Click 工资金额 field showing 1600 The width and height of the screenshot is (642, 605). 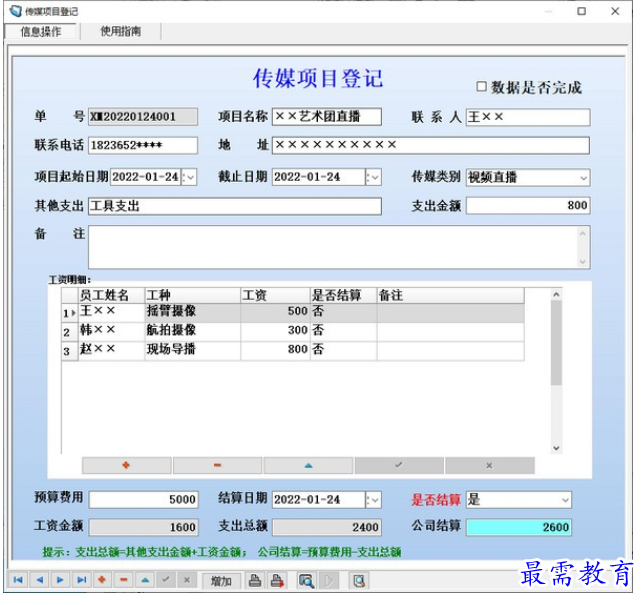pyautogui.click(x=144, y=527)
